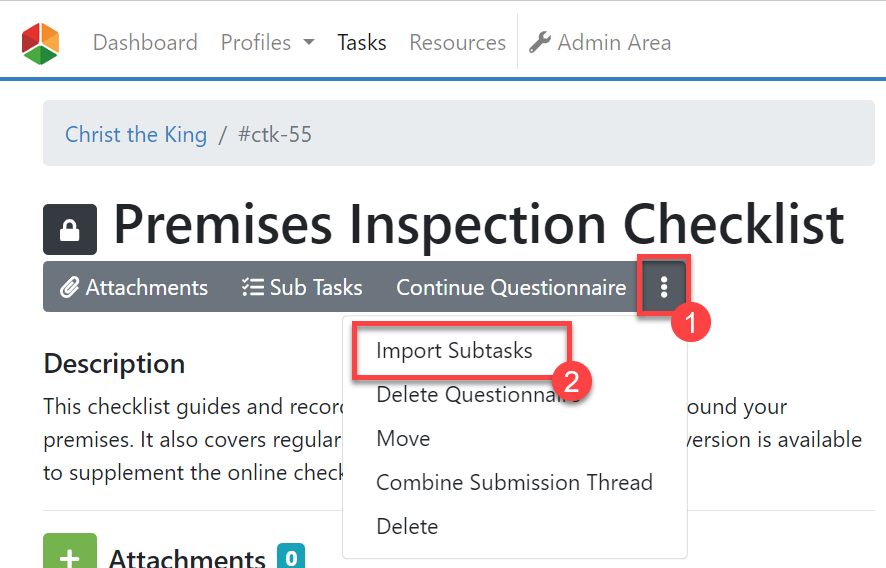Expand the Profiles dropdown
This screenshot has height=568, width=886.
point(267,43)
